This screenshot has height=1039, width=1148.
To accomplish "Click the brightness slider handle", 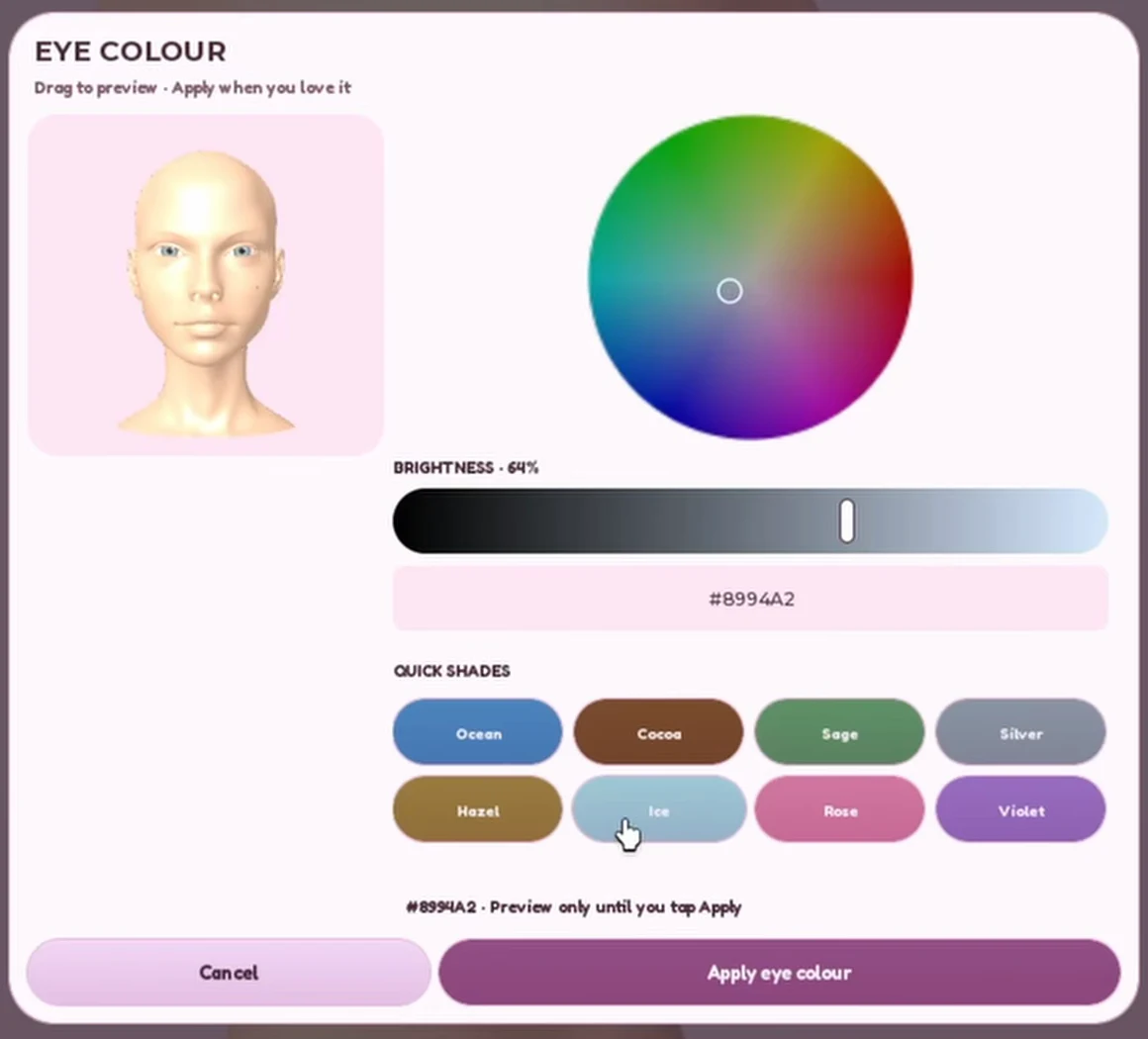I will (x=846, y=521).
